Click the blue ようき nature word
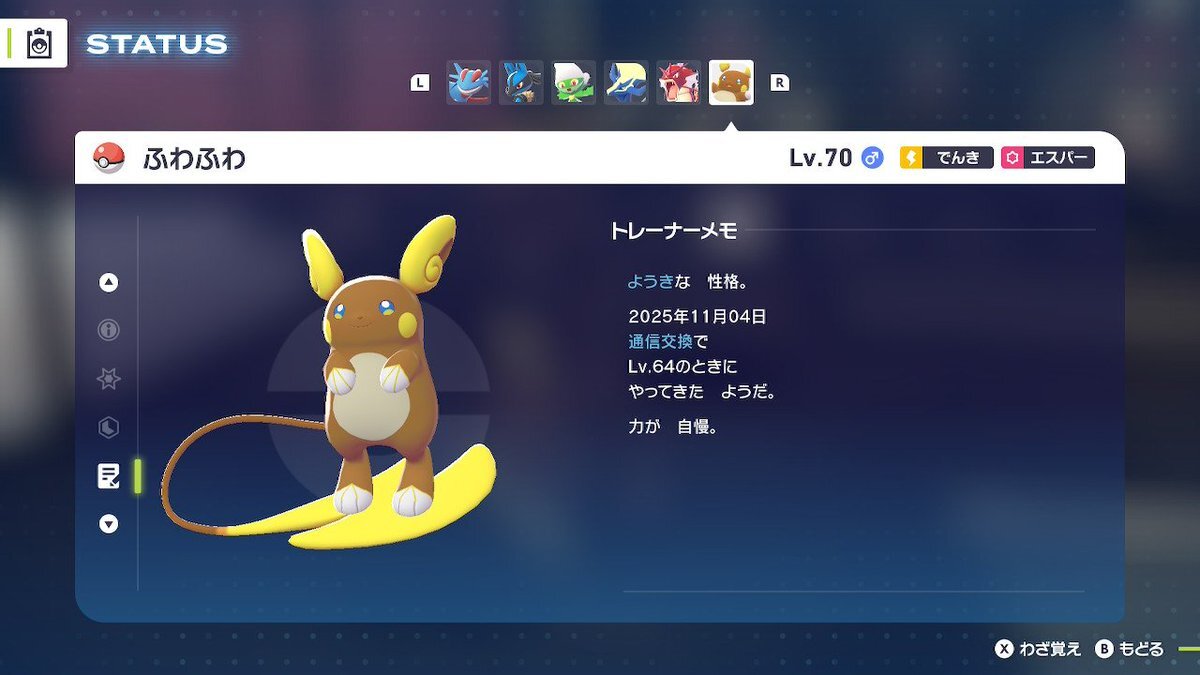 [651, 282]
